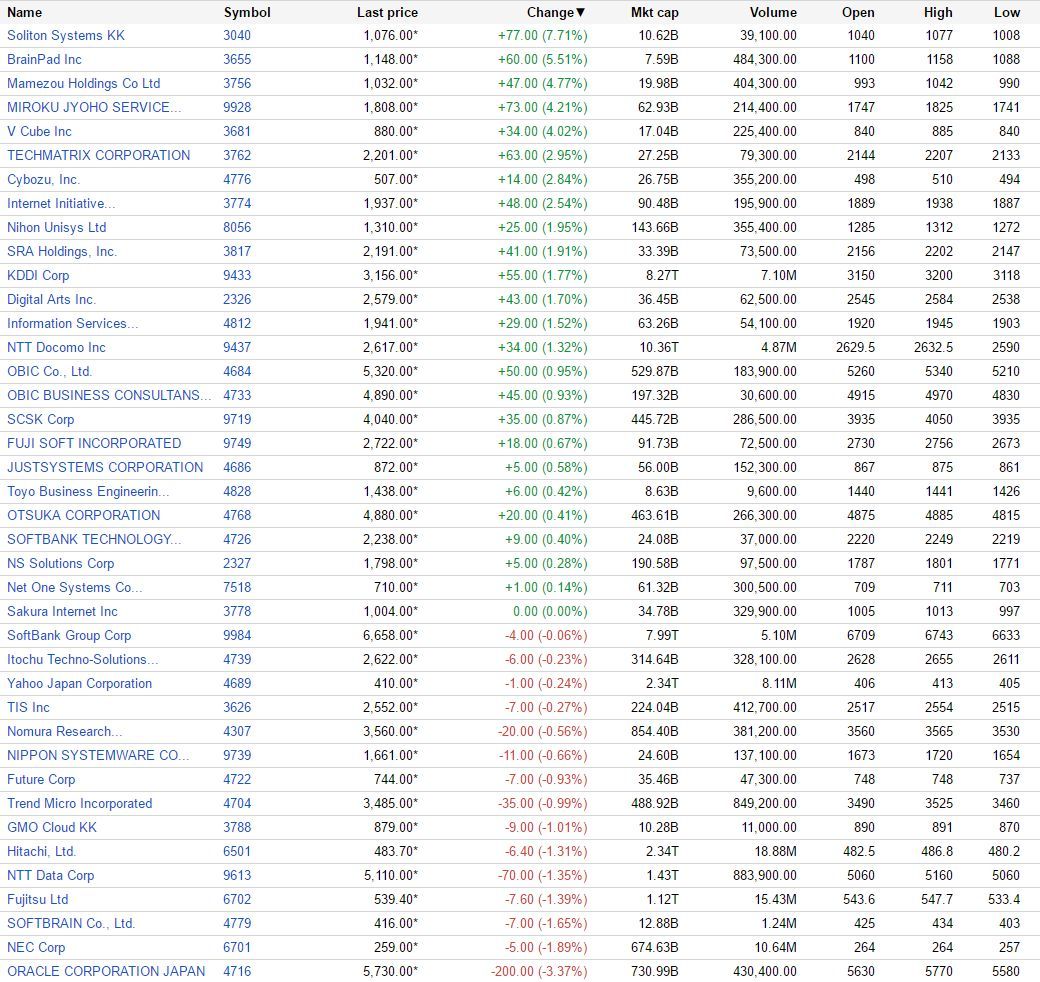Open SOFTBANK TECHNOLOGY link
This screenshot has height=982, width=1040.
pyautogui.click(x=94, y=540)
